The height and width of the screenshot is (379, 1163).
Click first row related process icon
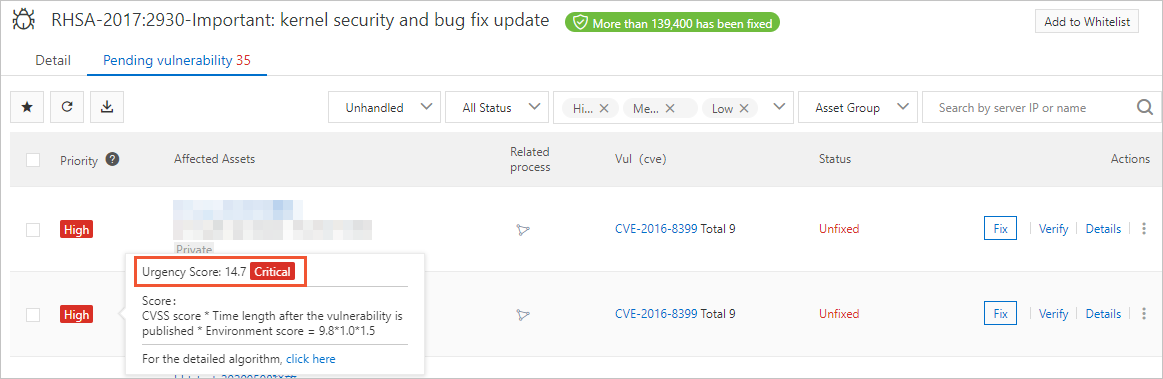[x=523, y=230]
